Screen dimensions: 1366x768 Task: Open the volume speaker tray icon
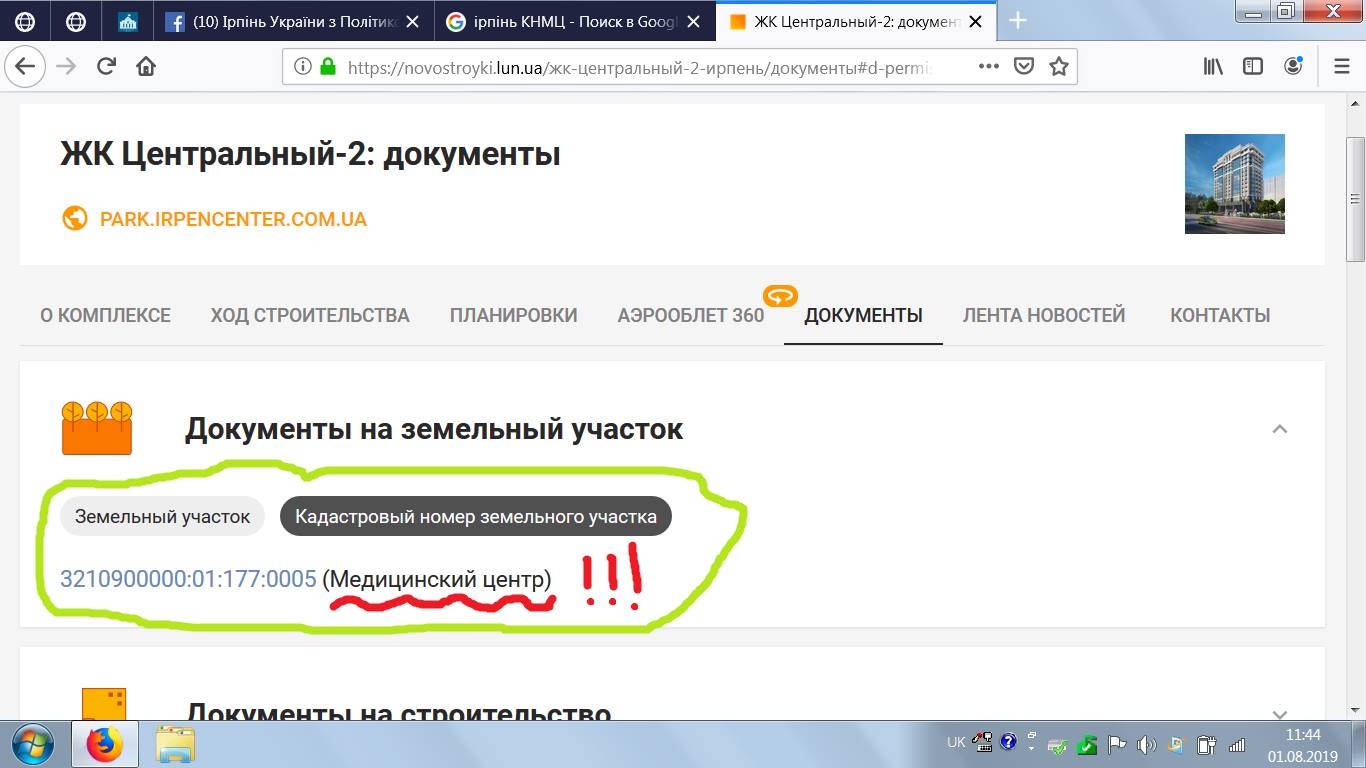1146,744
